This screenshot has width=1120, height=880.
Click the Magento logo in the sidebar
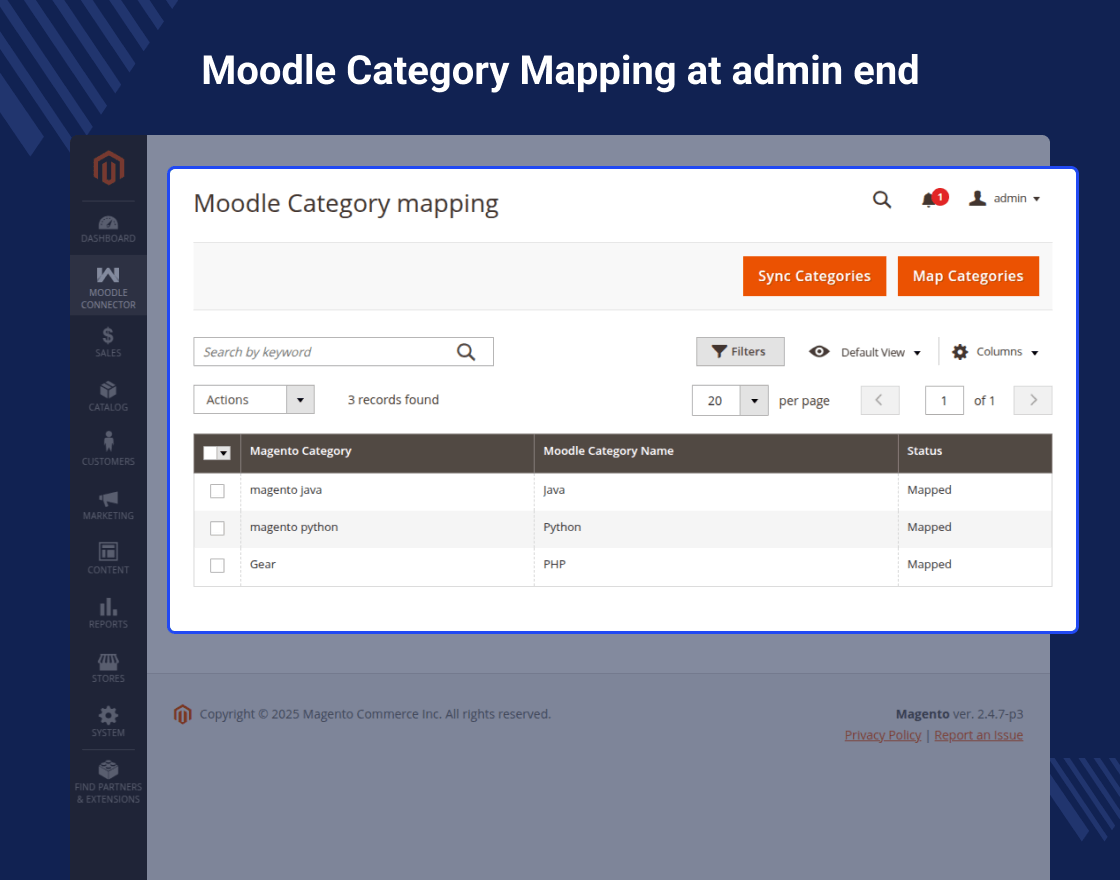109,168
